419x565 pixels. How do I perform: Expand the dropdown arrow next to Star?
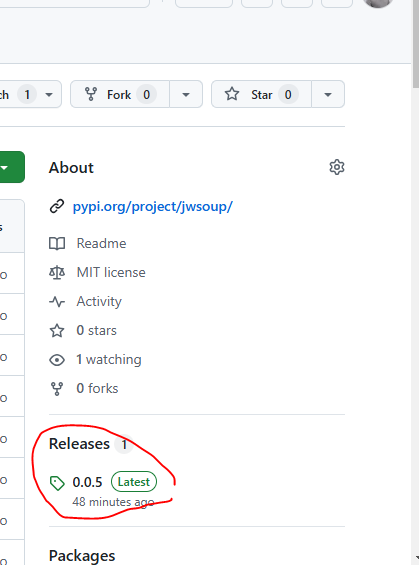pos(328,95)
